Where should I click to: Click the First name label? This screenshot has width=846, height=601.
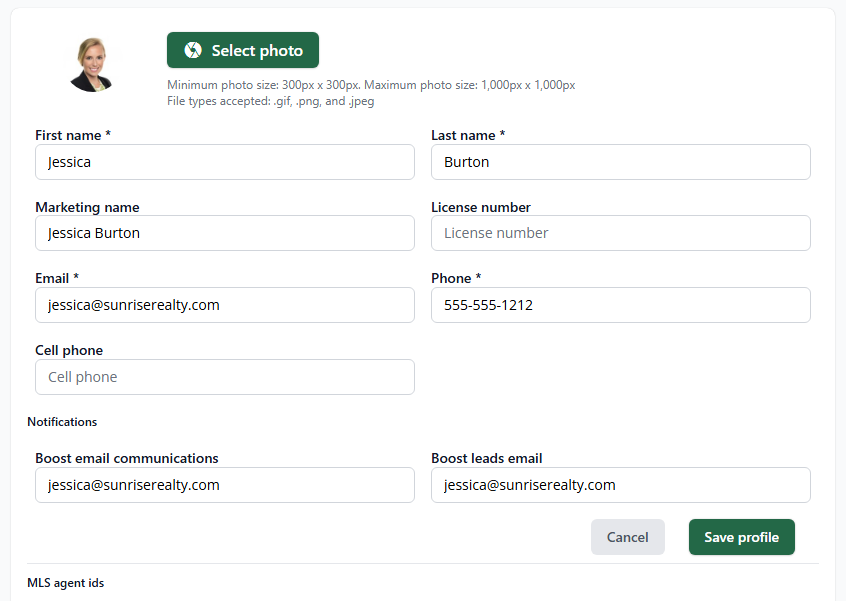(73, 135)
